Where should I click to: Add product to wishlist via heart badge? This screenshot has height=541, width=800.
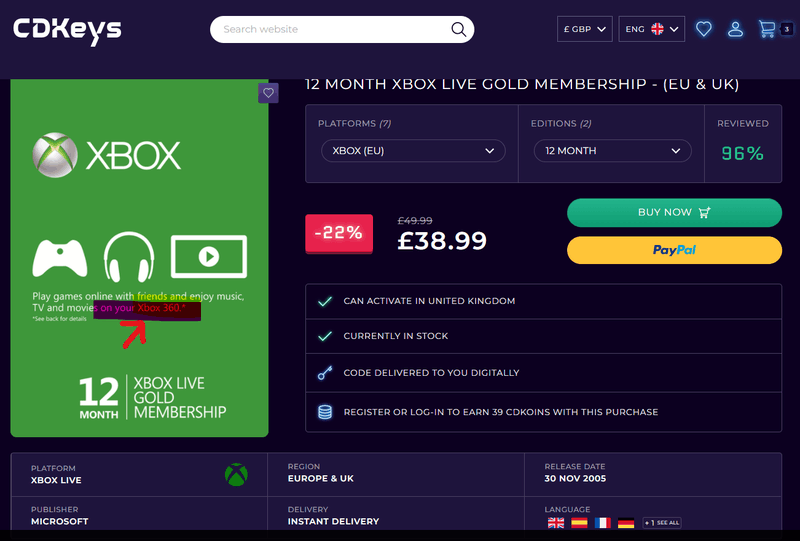coord(267,93)
